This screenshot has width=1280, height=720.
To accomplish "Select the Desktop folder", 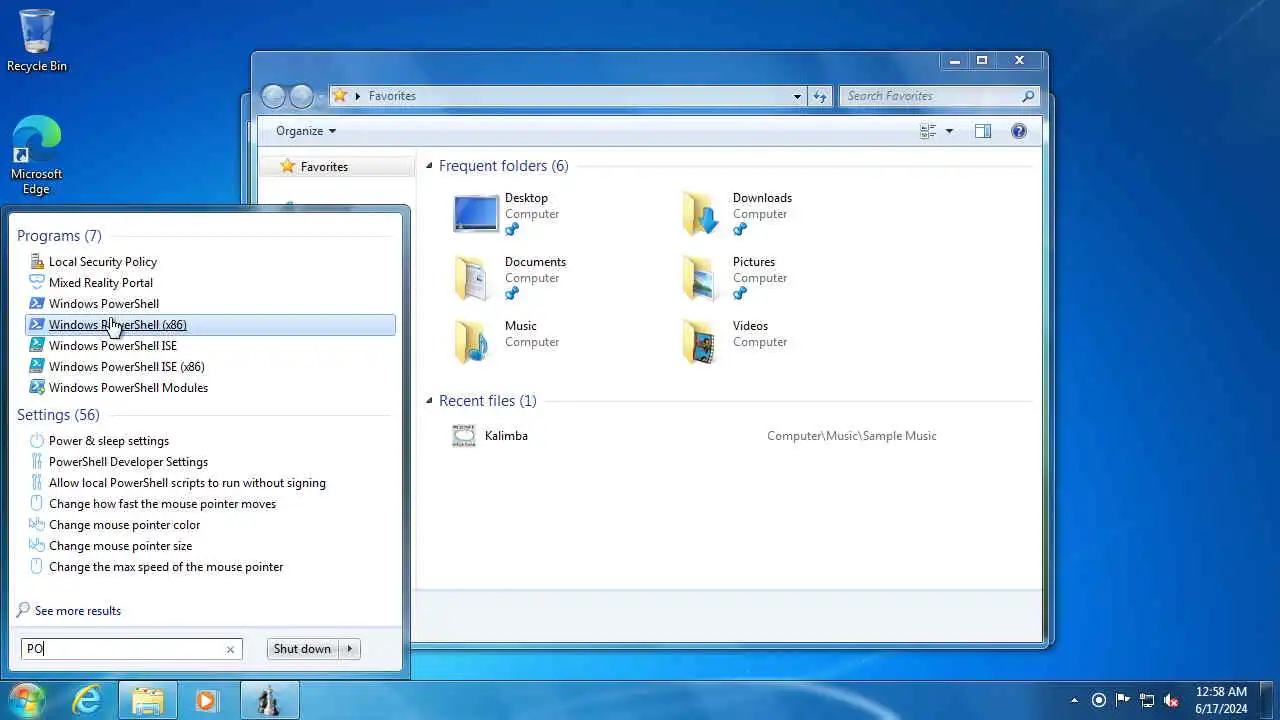I will (506, 214).
